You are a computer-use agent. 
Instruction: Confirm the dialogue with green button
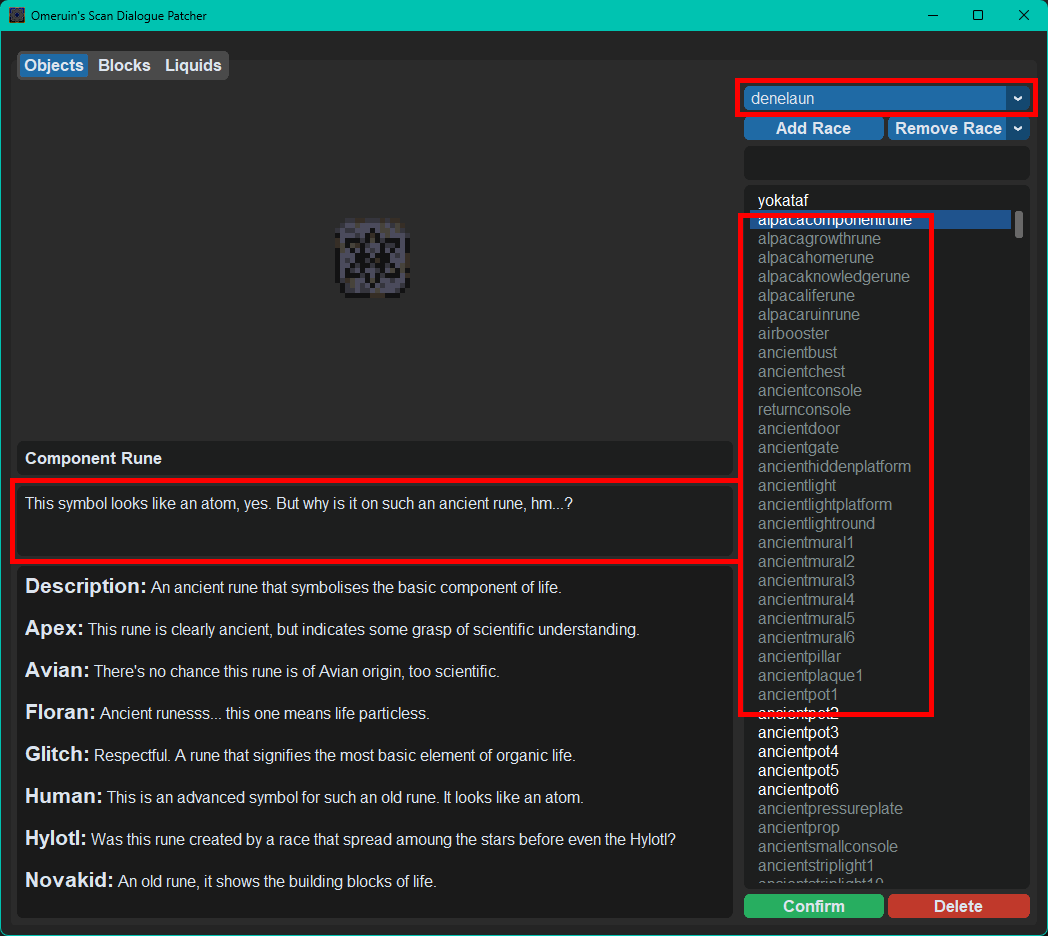(x=813, y=906)
